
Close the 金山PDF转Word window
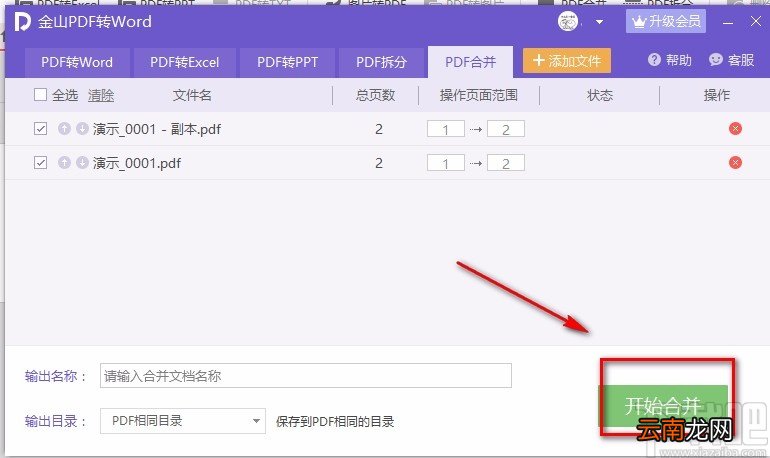[x=756, y=22]
